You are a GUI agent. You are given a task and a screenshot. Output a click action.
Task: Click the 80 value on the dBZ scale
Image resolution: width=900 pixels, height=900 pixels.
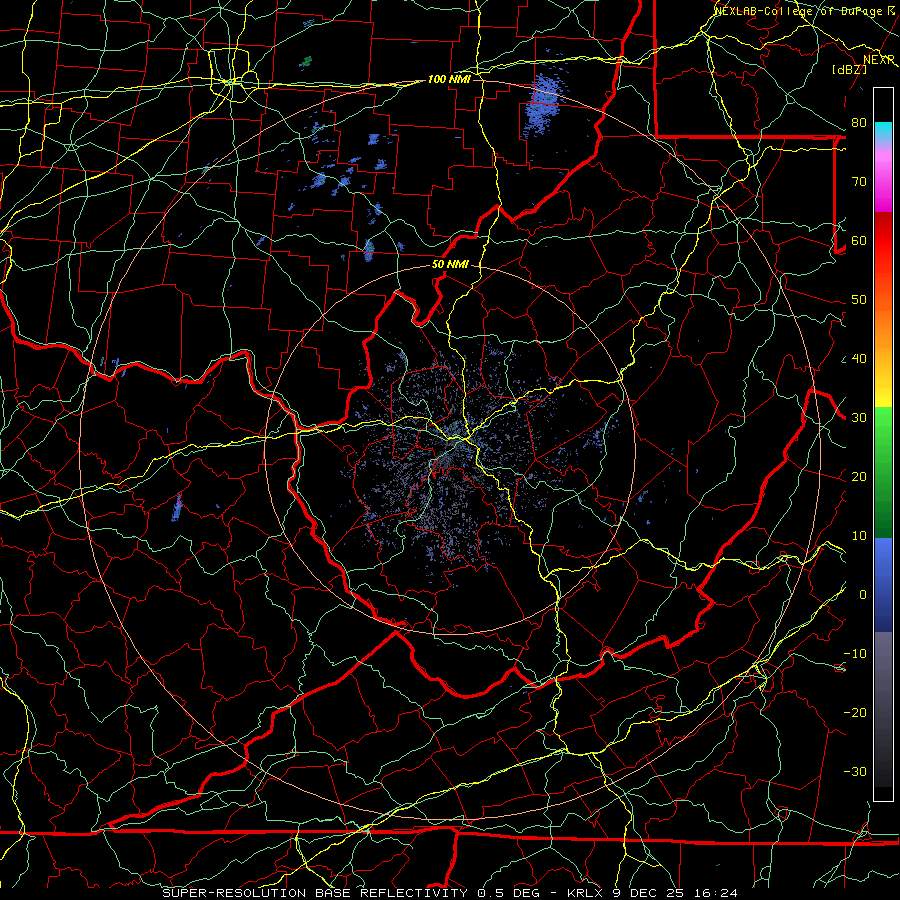(859, 123)
